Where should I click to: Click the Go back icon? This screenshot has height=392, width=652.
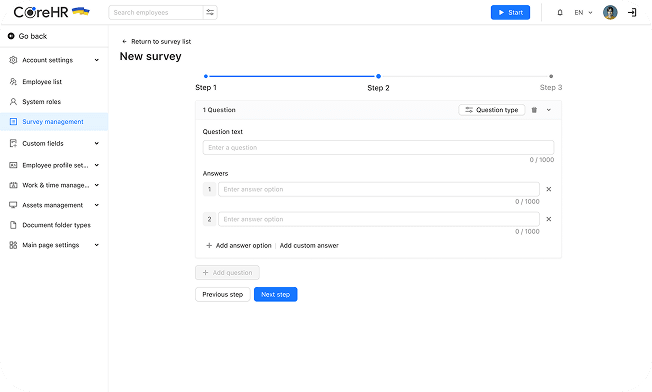tap(11, 36)
